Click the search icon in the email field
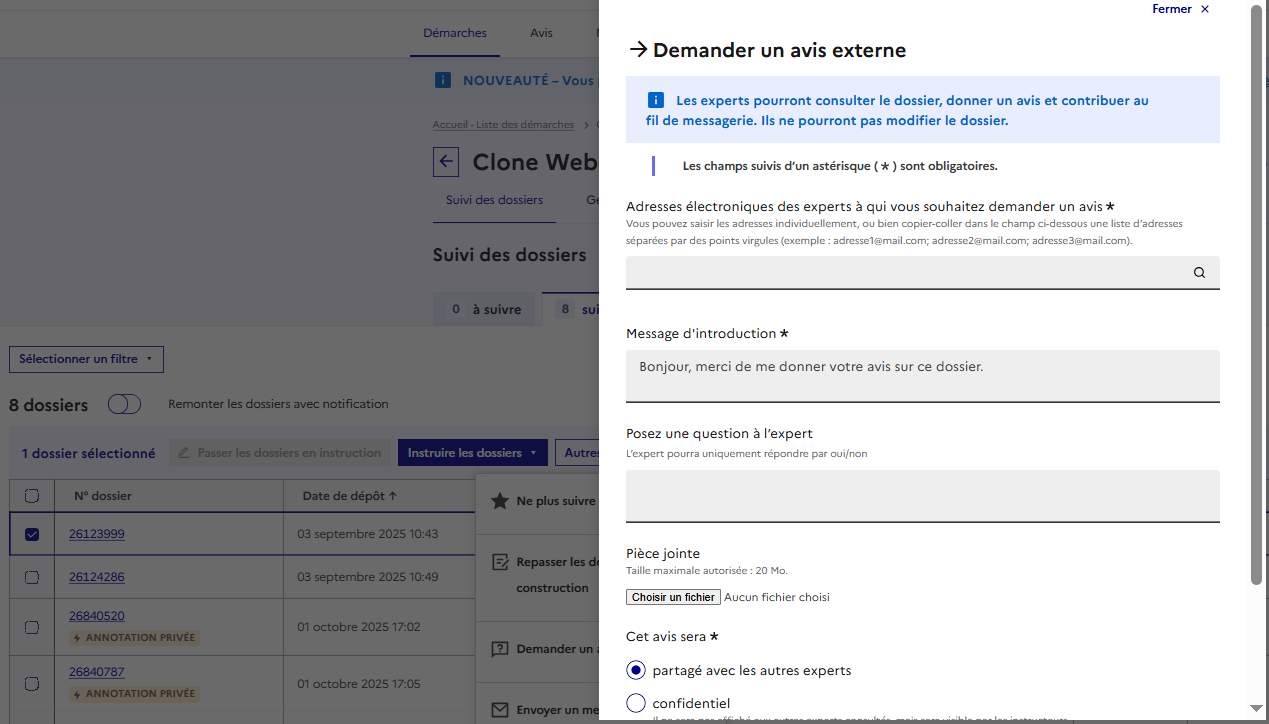Screen dimensions: 1269x724 (x=1199, y=272)
